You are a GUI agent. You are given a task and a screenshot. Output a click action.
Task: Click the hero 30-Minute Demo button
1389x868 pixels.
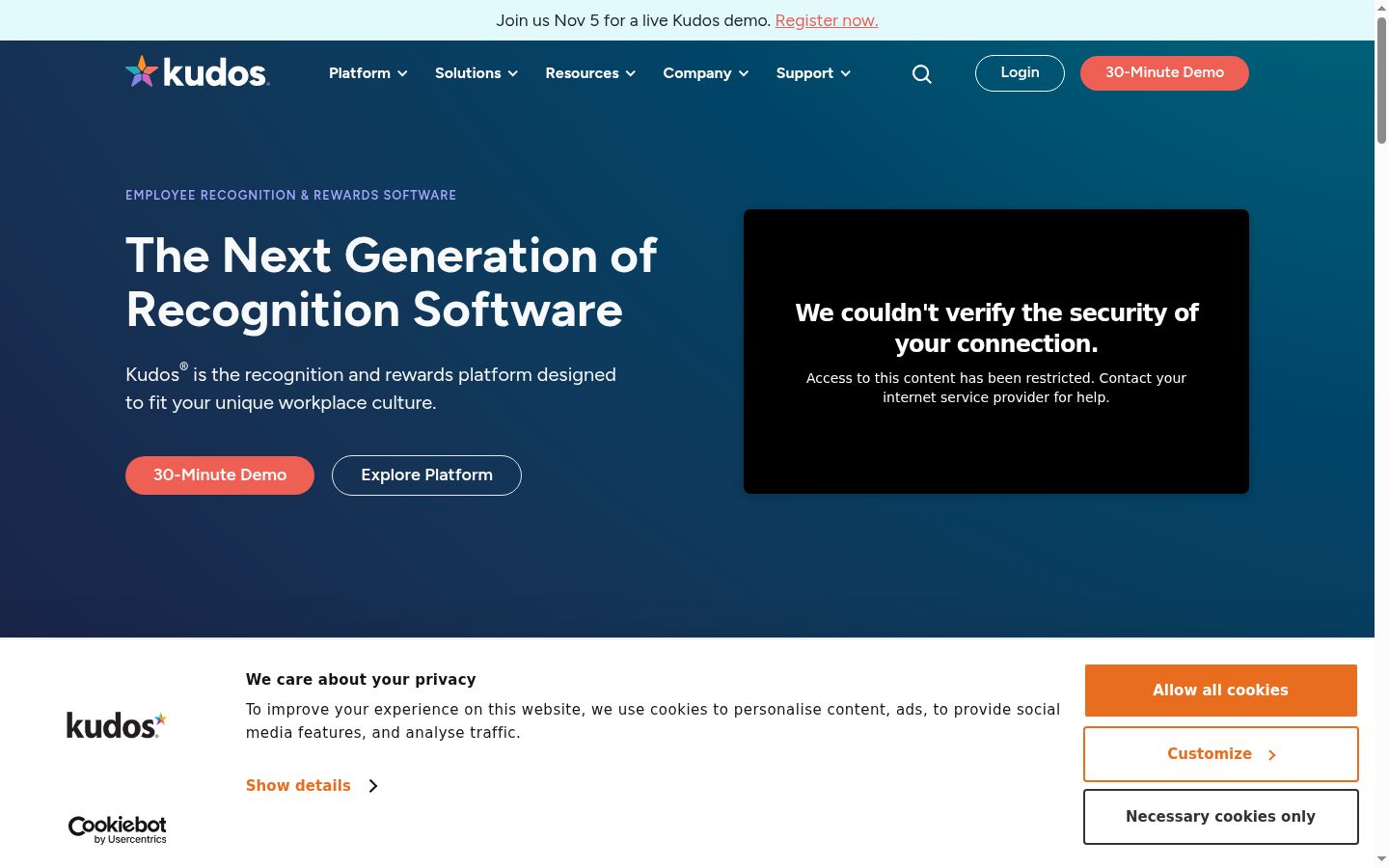pyautogui.click(x=220, y=475)
